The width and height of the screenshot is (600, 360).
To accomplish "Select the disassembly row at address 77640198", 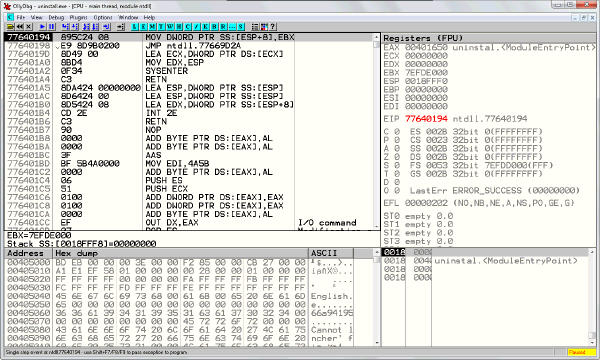I will 189,46.
